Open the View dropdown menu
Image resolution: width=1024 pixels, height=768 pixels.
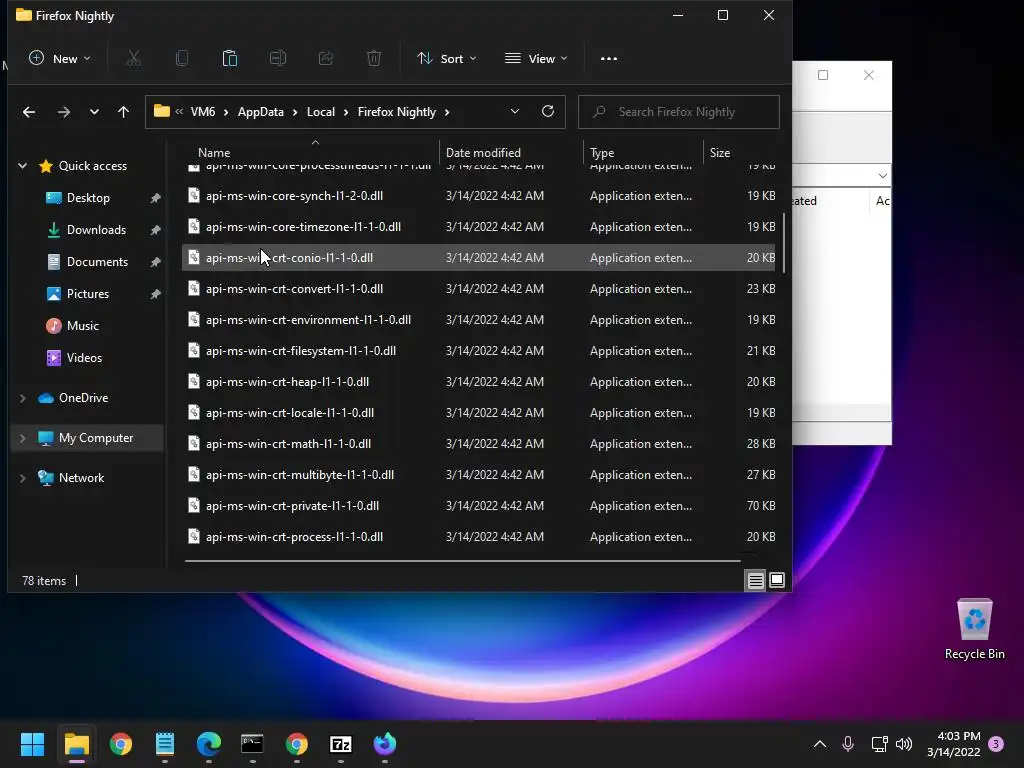point(536,59)
